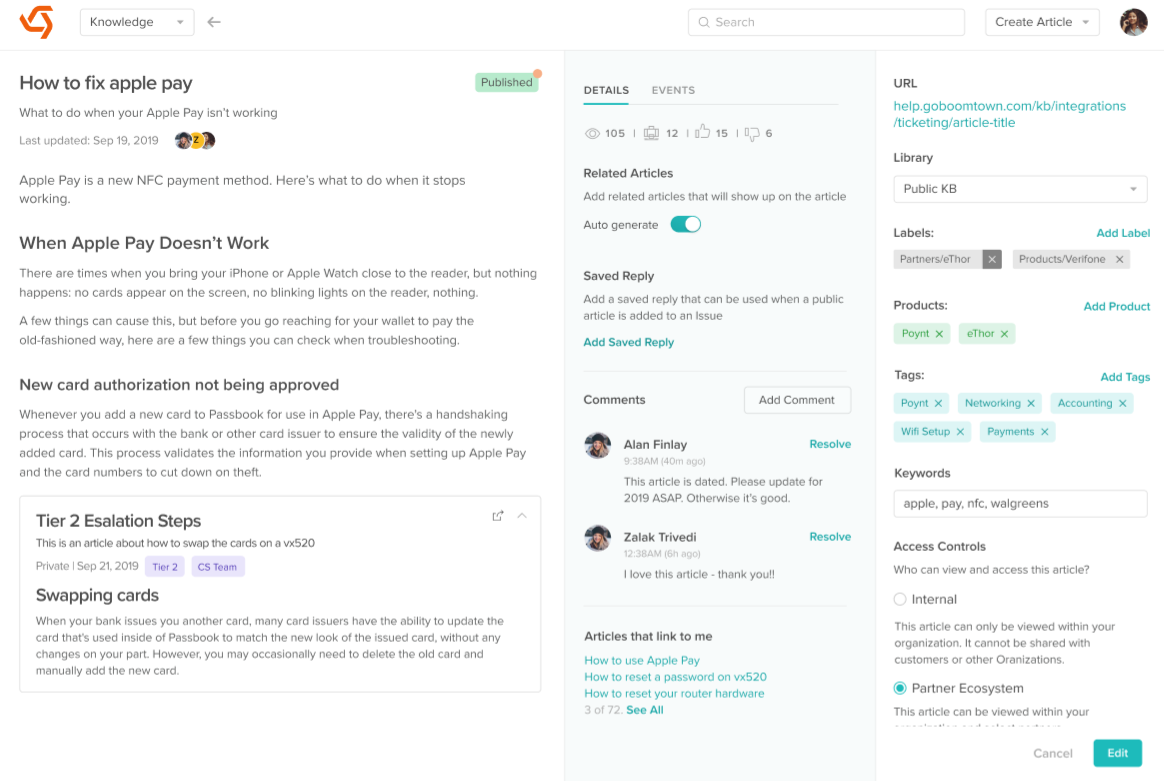This screenshot has height=781, width=1164.
Task: Click the Last updated: Sep 19, 2019 text
Action: (88, 140)
